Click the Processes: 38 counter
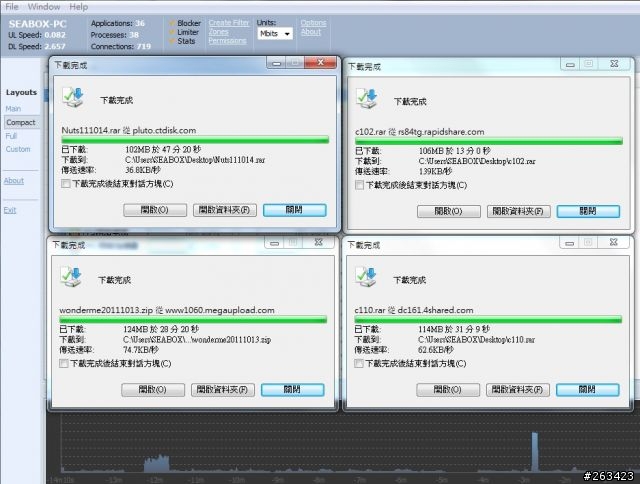 (x=115, y=35)
